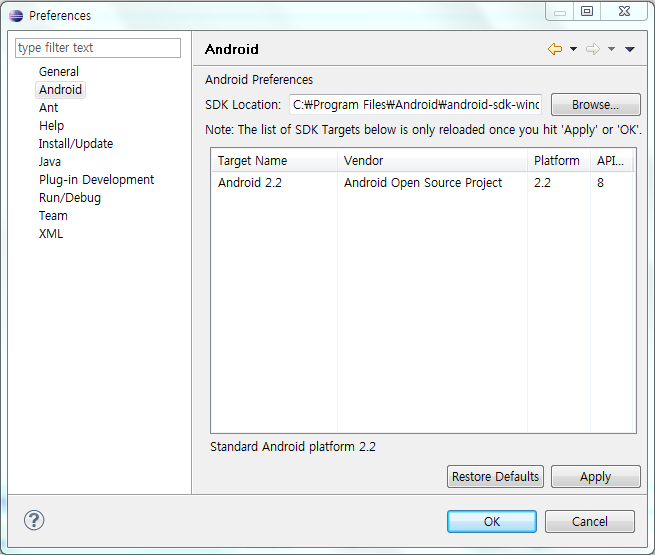Select Run/Debug in the preferences tree
The width and height of the screenshot is (655, 555).
[x=70, y=198]
